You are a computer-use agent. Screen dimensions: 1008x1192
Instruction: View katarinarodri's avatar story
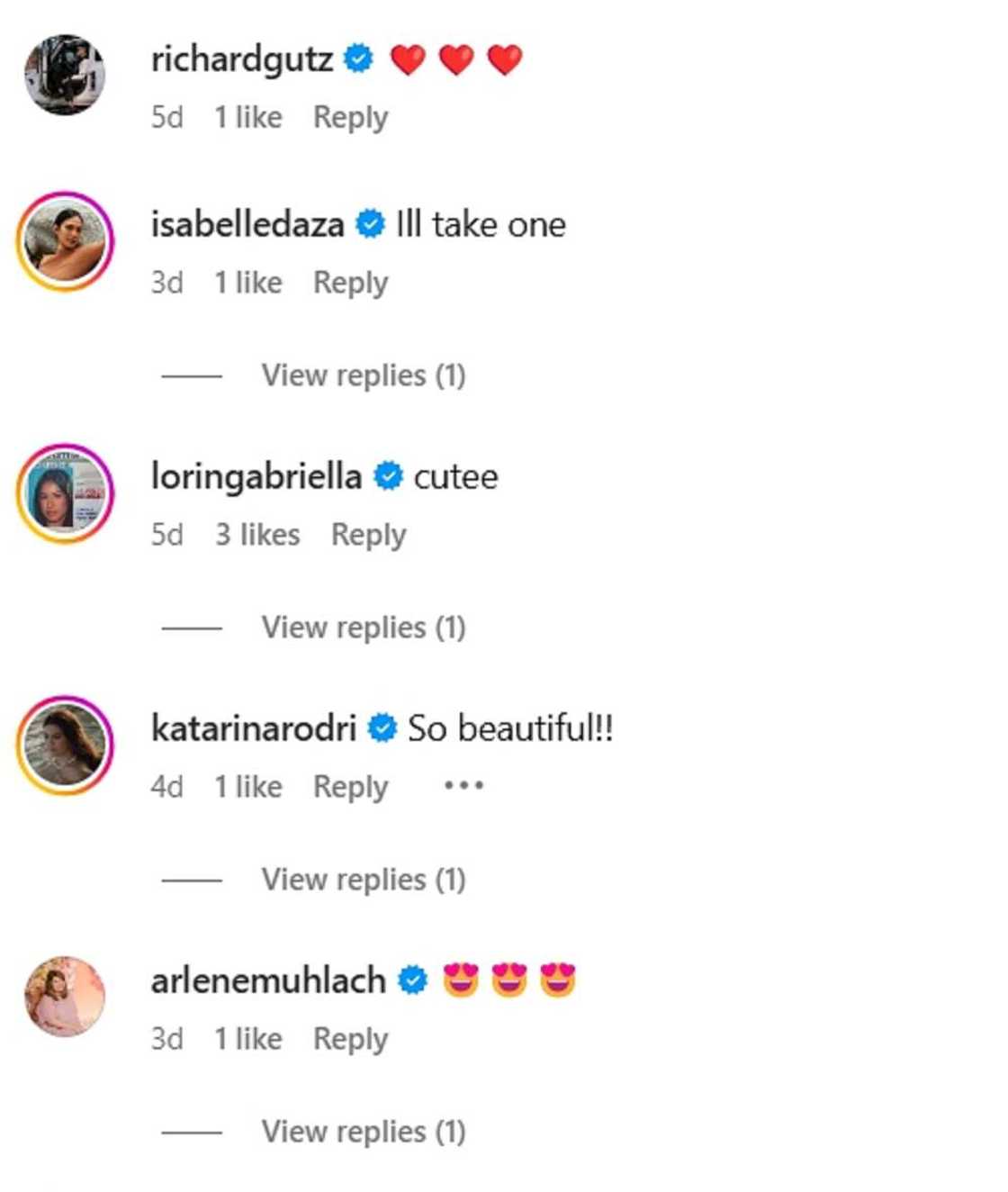pos(65,745)
